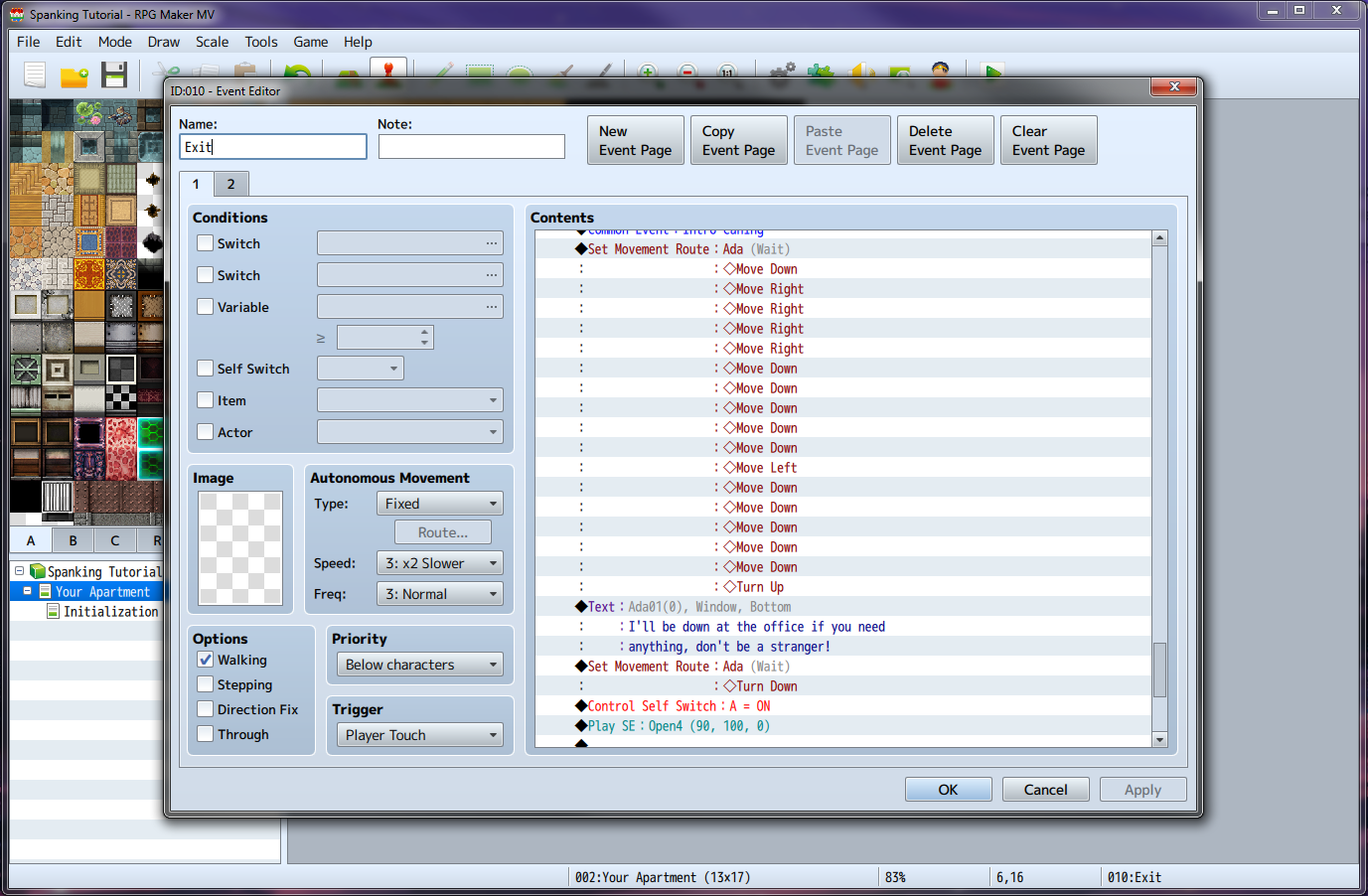
Task: Click the New Event Page button
Action: (636, 140)
